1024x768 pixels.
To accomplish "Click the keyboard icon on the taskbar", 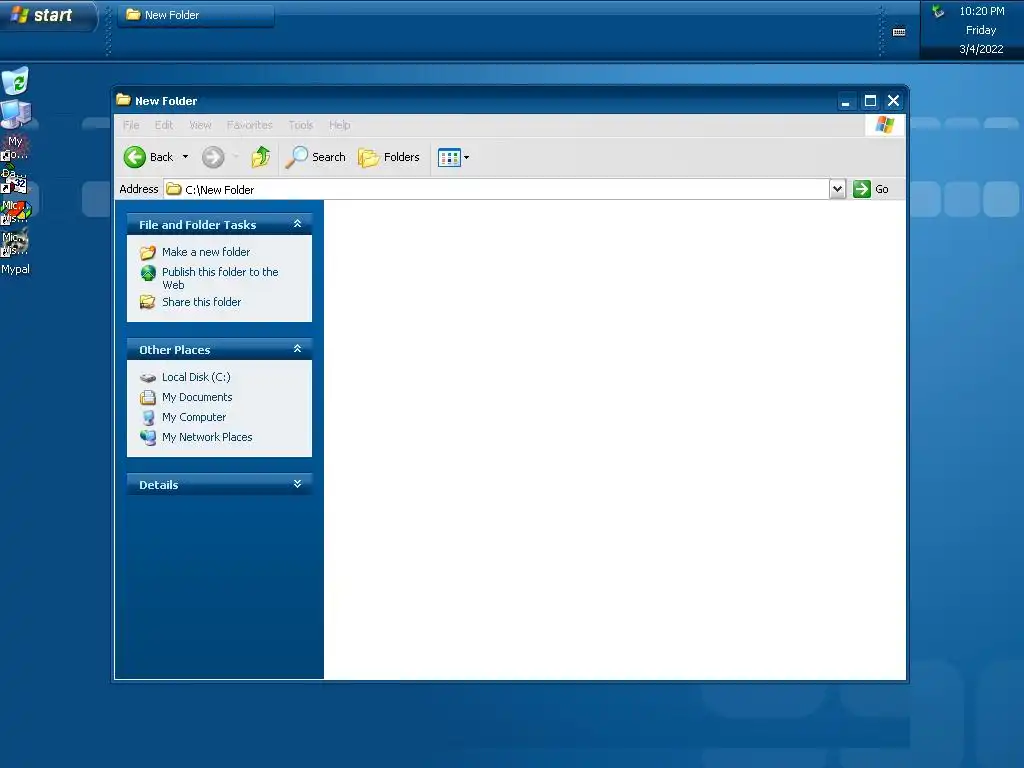I will click(899, 31).
